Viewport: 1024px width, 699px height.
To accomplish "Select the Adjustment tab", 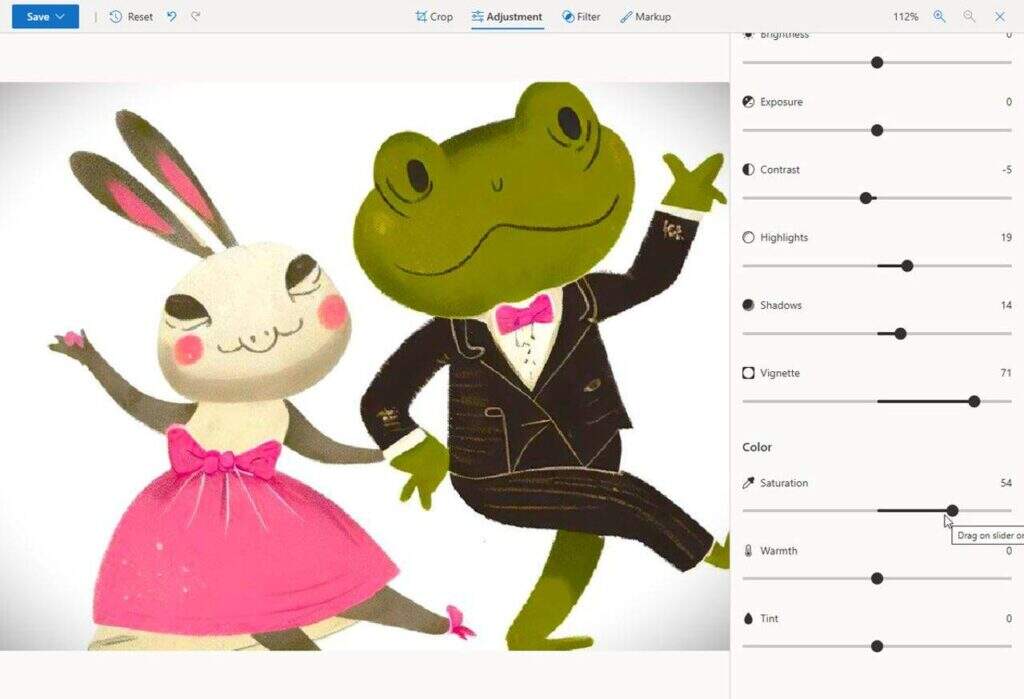I will coord(507,16).
